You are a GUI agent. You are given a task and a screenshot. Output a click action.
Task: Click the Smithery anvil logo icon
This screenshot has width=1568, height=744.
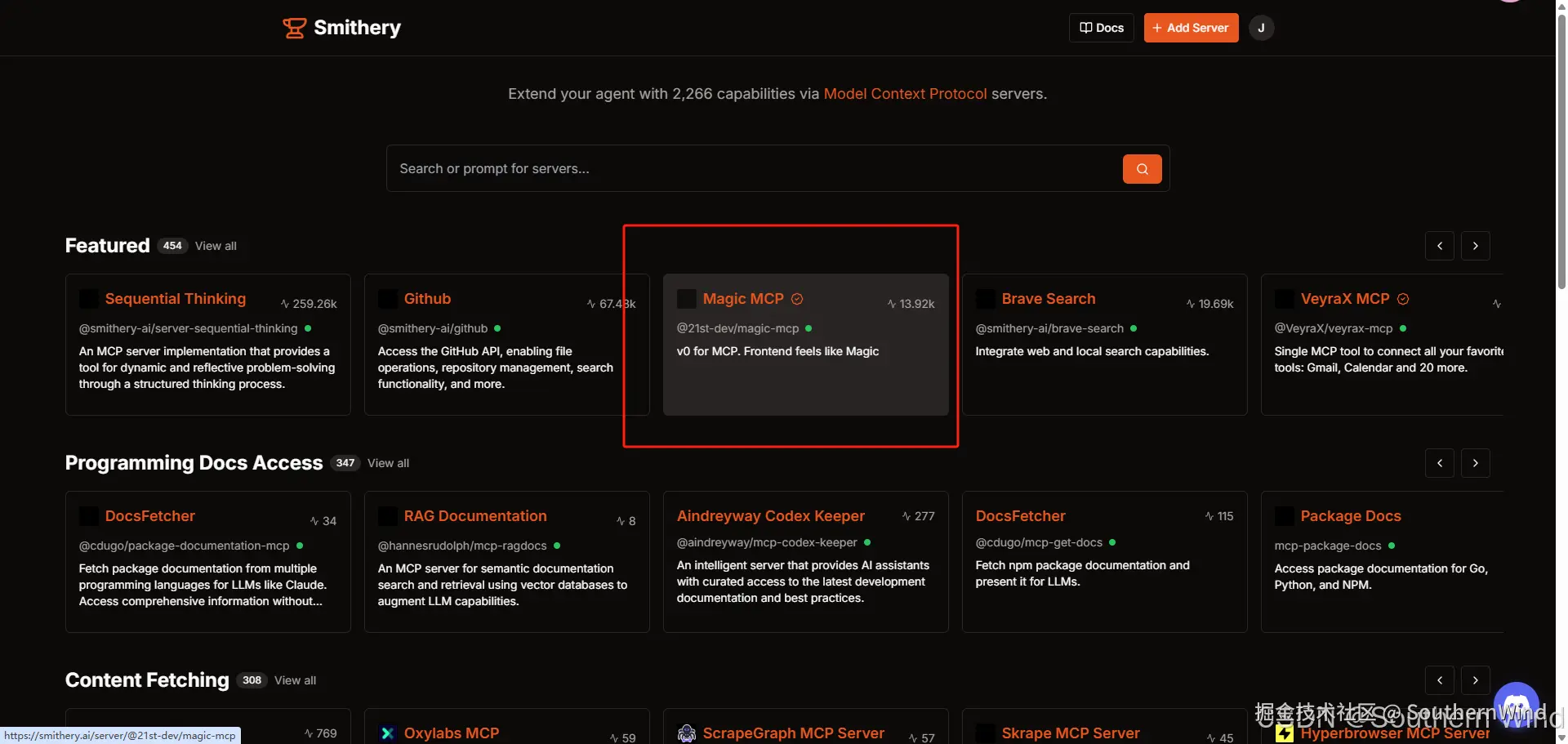tap(294, 28)
